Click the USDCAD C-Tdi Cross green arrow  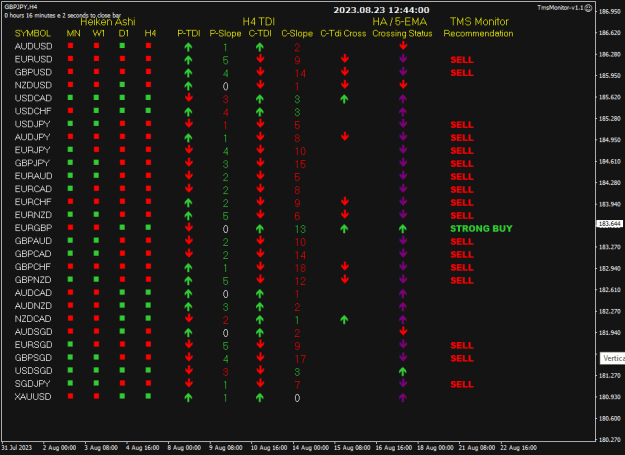coord(344,99)
